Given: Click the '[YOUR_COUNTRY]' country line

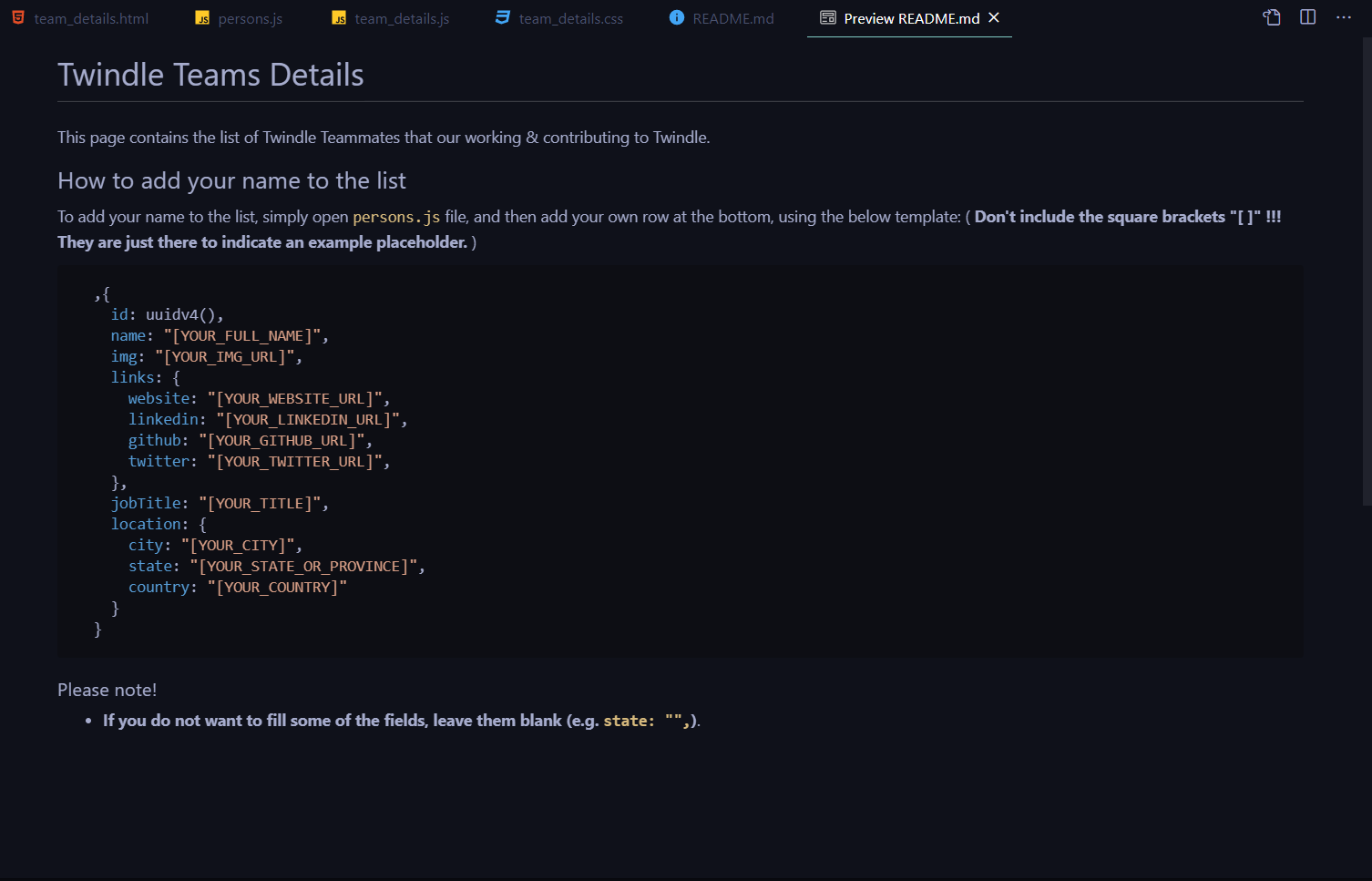Looking at the screenshot, I should click(x=238, y=587).
